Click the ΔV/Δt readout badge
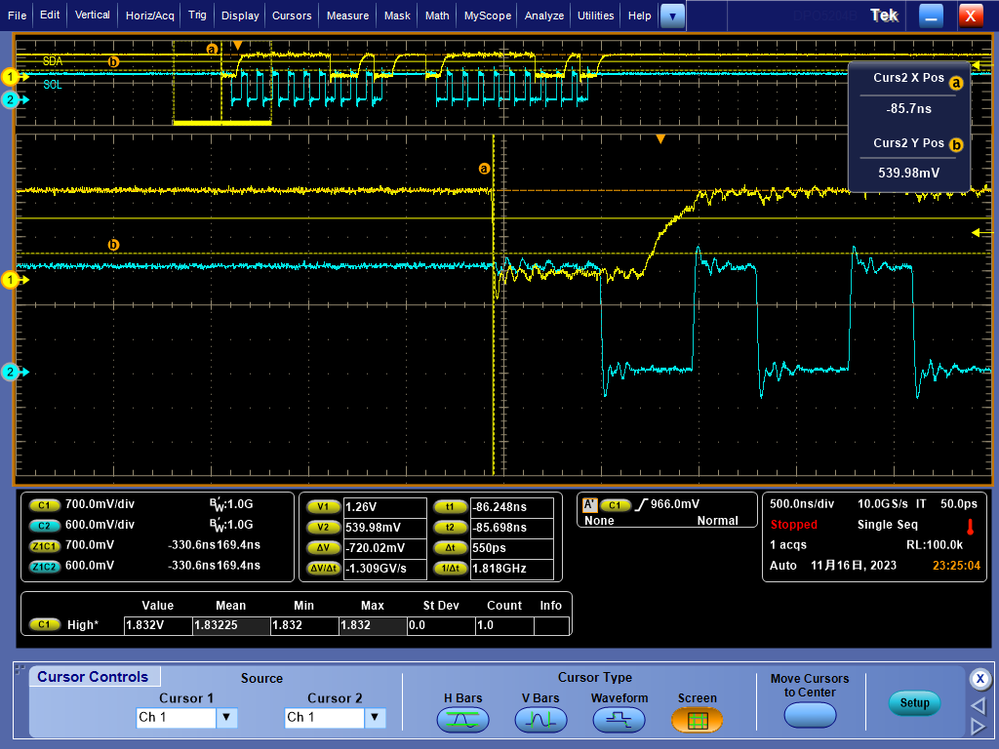999x749 pixels. click(324, 568)
